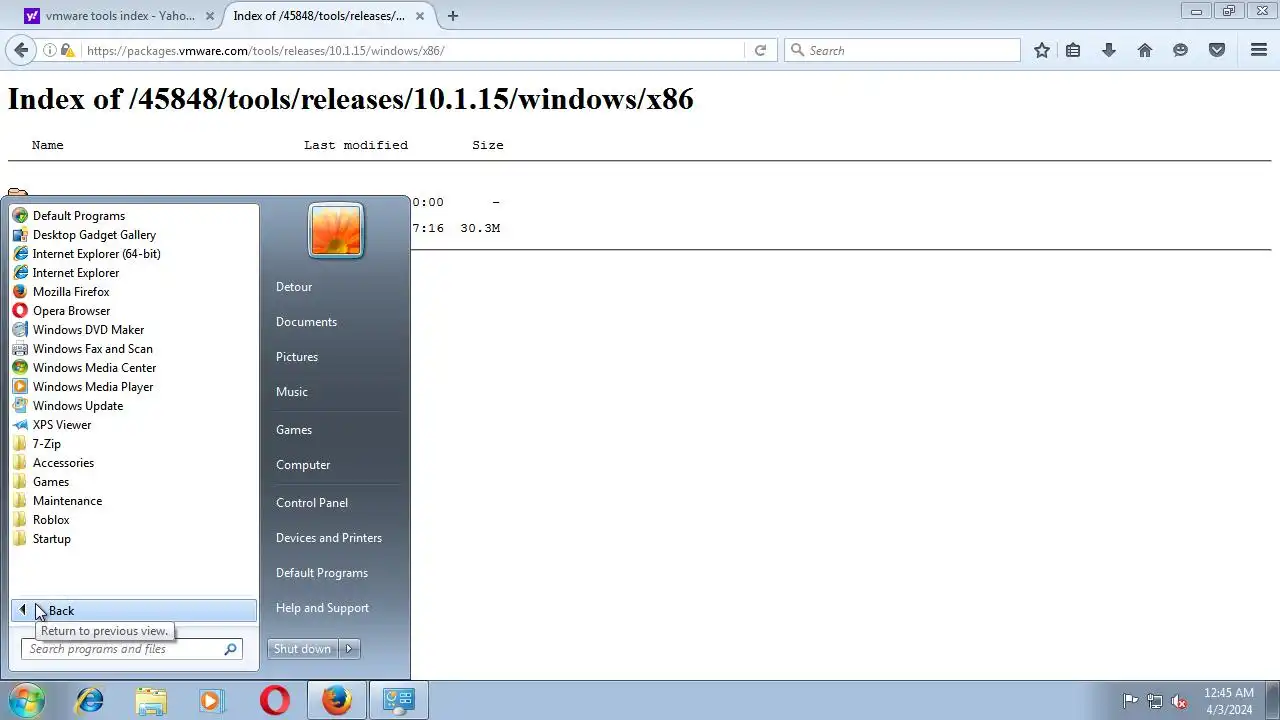Open the Downloads panel

pos(1109,50)
